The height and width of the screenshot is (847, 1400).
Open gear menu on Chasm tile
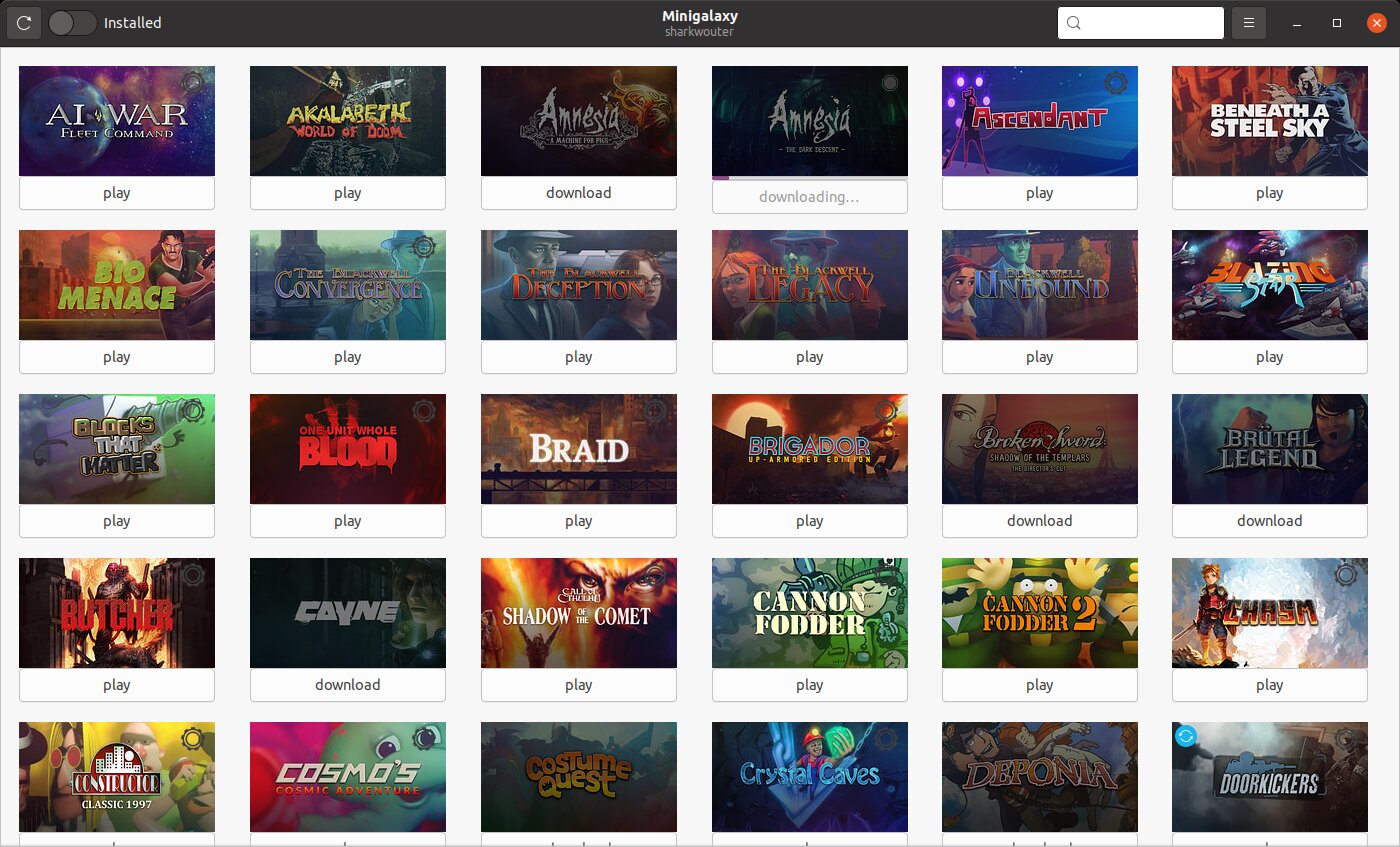click(1346, 575)
